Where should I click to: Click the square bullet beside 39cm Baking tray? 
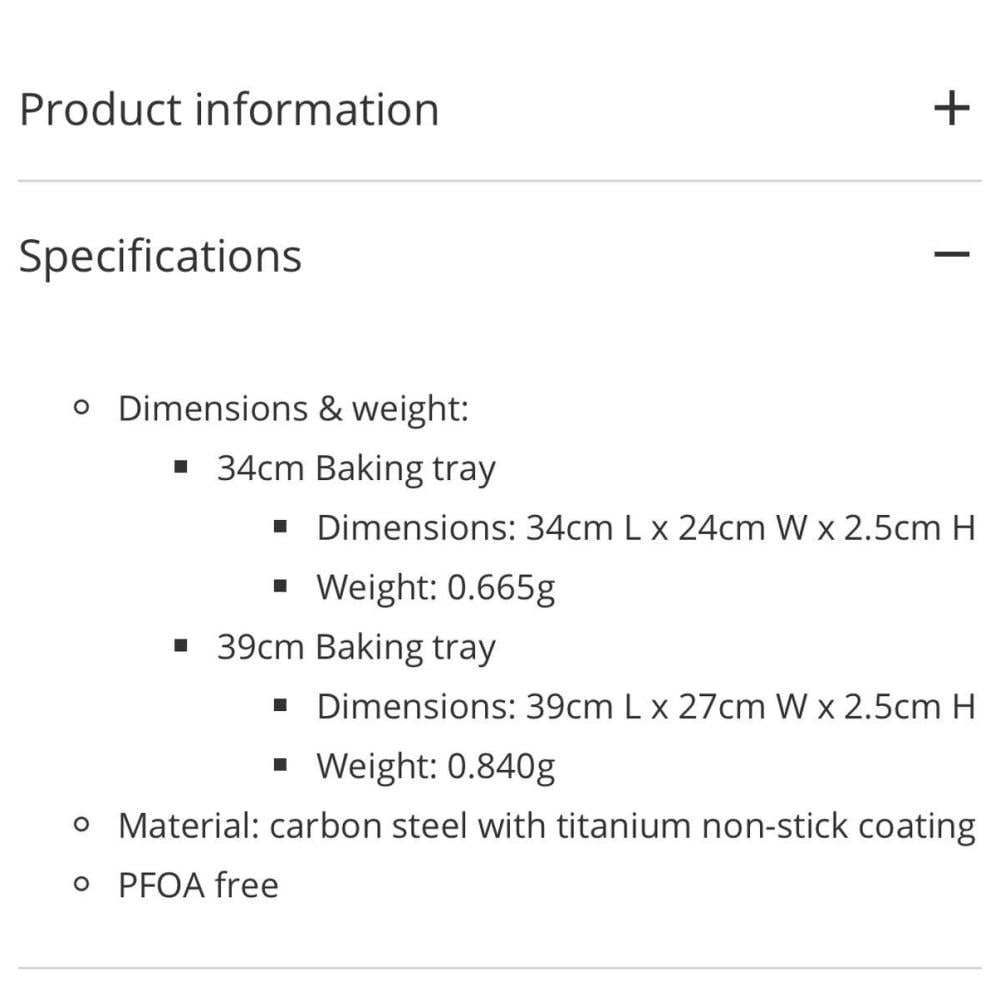coord(181,646)
